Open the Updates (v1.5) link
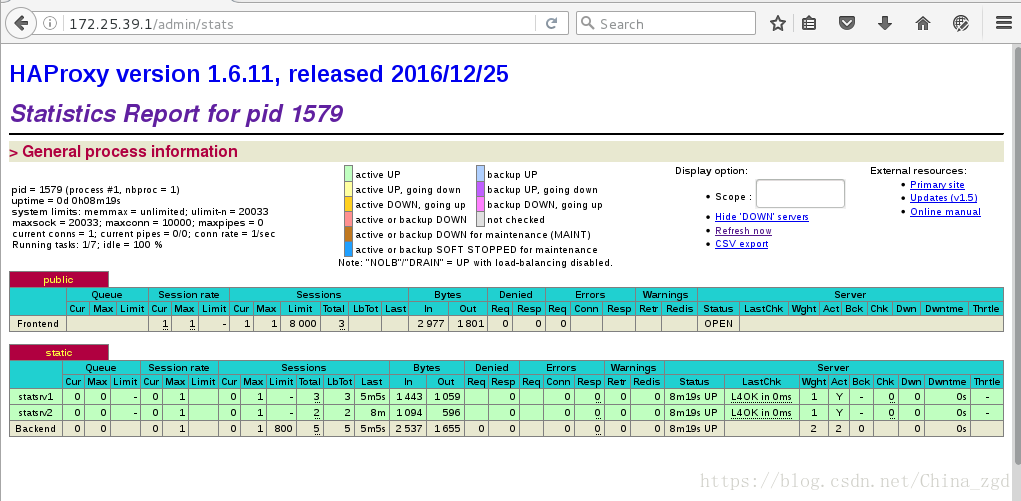This screenshot has height=501, width=1021. [944, 197]
